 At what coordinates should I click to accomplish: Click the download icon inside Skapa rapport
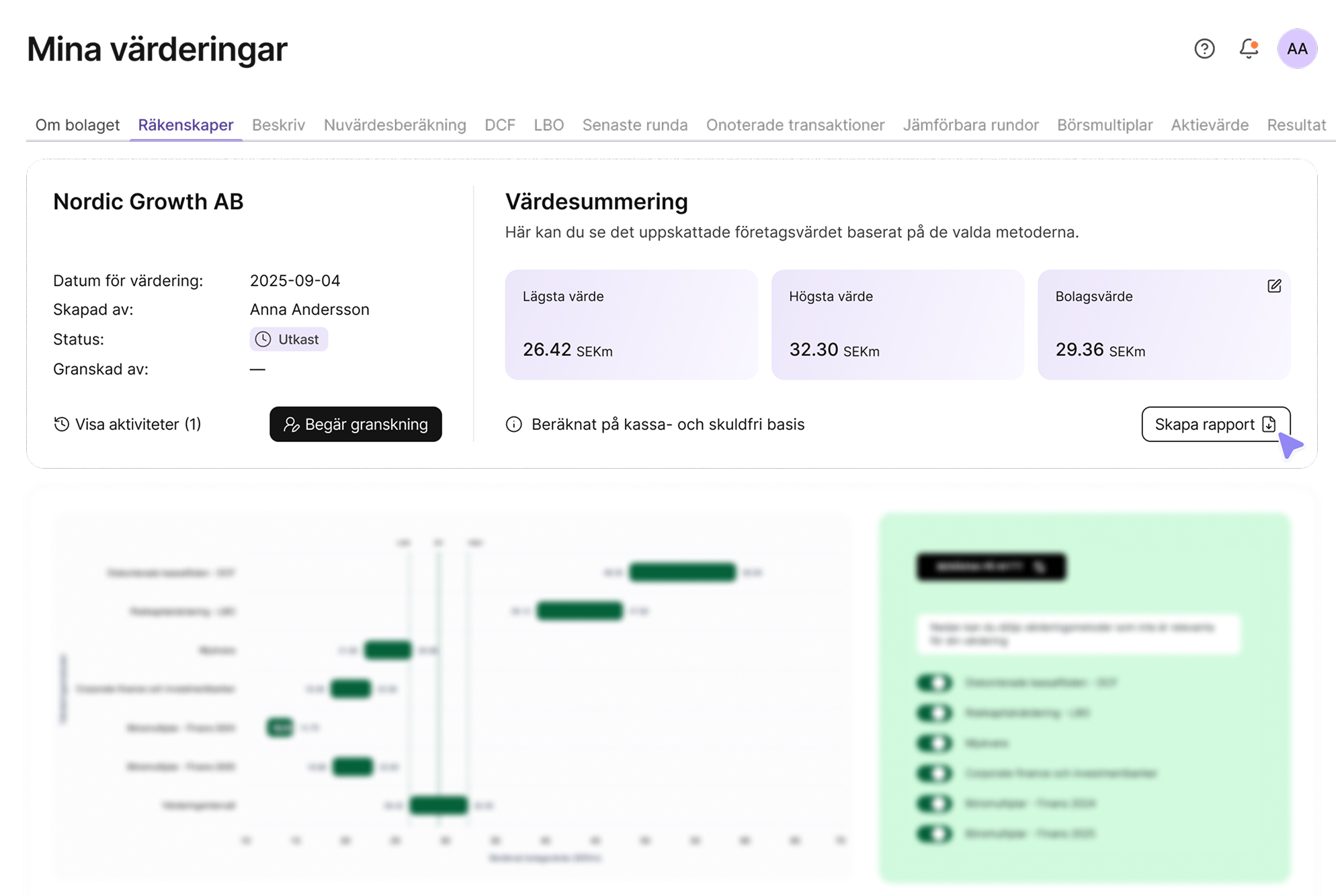(1268, 424)
